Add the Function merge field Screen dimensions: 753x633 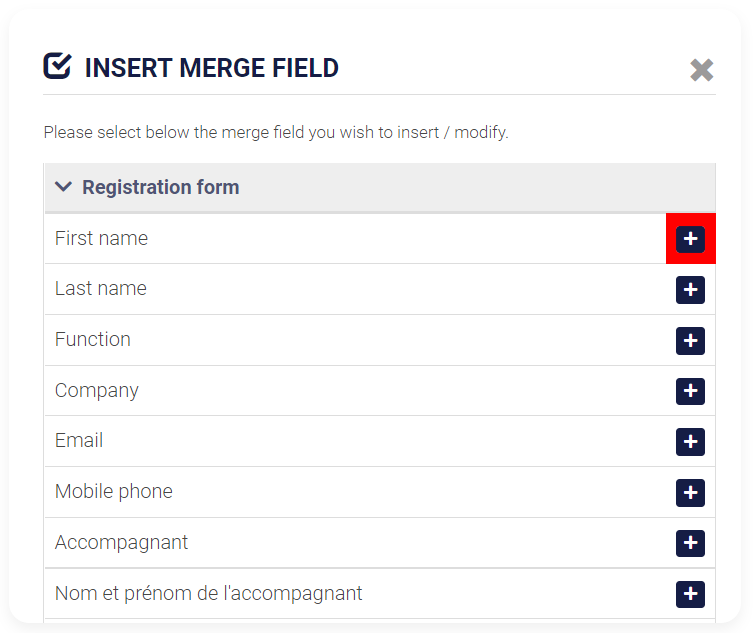[690, 341]
